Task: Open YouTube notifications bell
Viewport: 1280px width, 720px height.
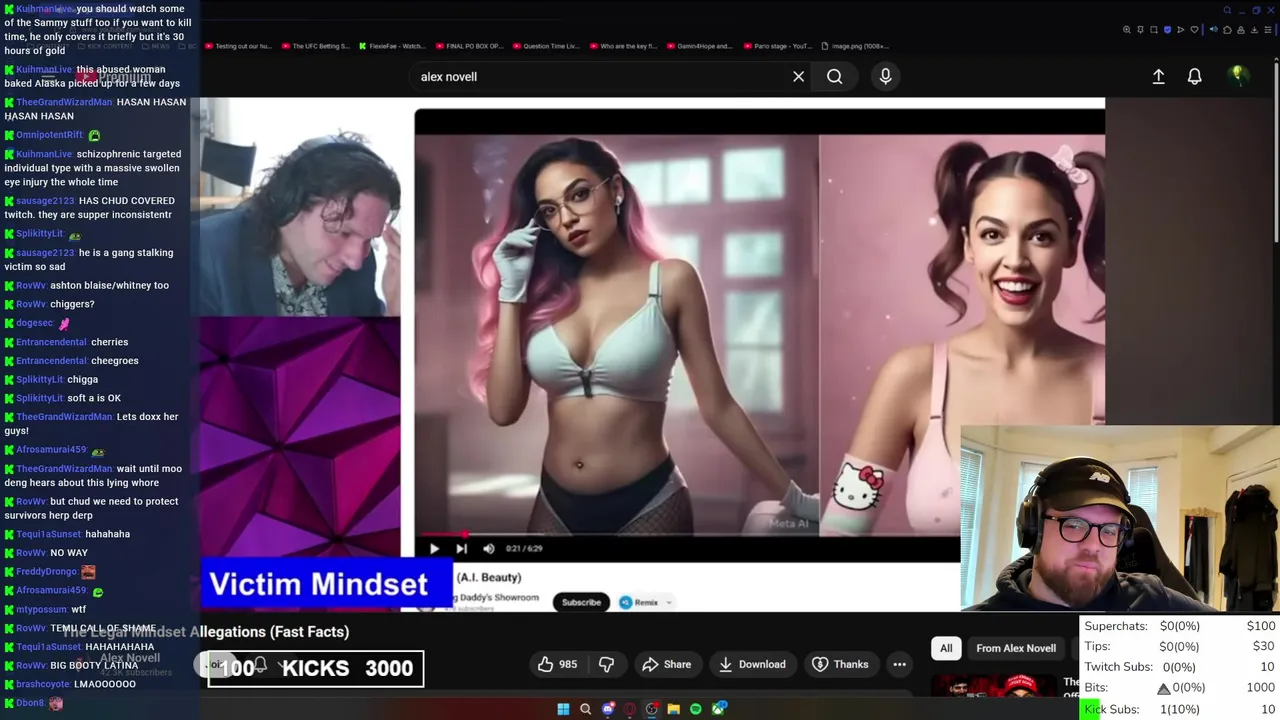Action: click(x=1194, y=76)
